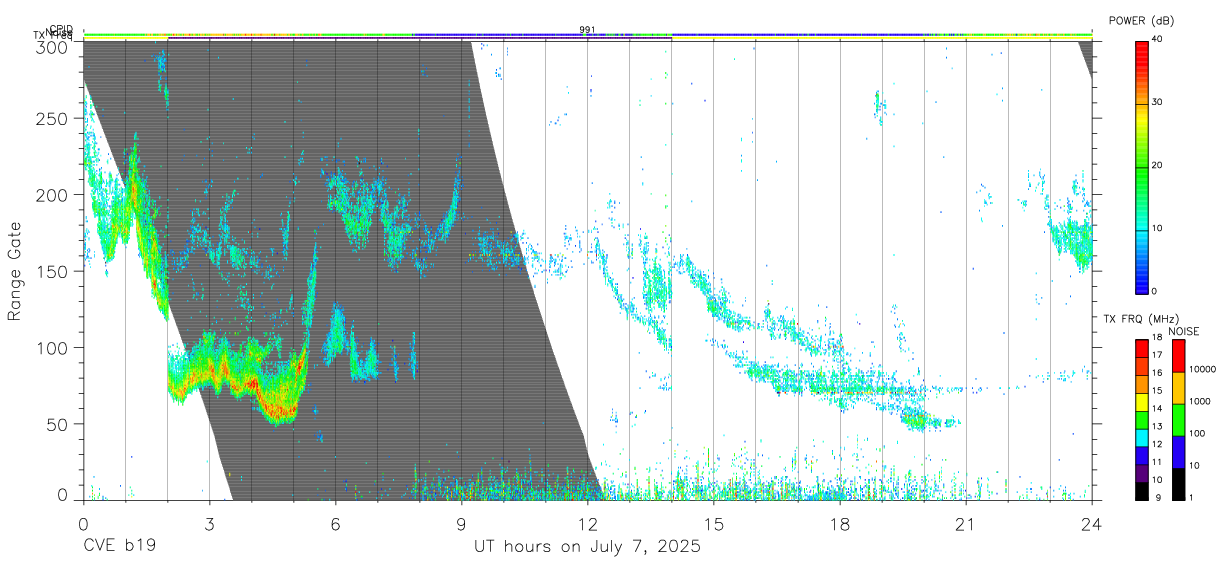
Task: Click the 150 tick on Range Gate axis
Action: (51, 271)
